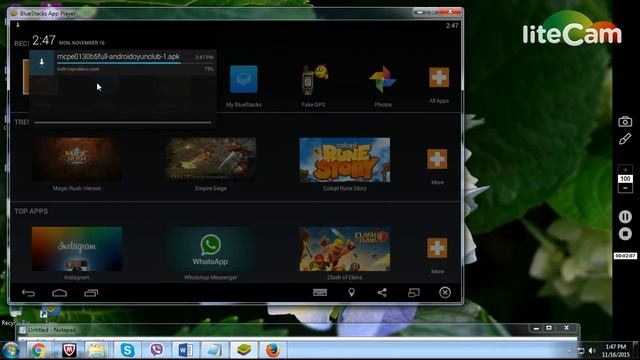Open McAfee shield taskbar icon

coord(69,350)
